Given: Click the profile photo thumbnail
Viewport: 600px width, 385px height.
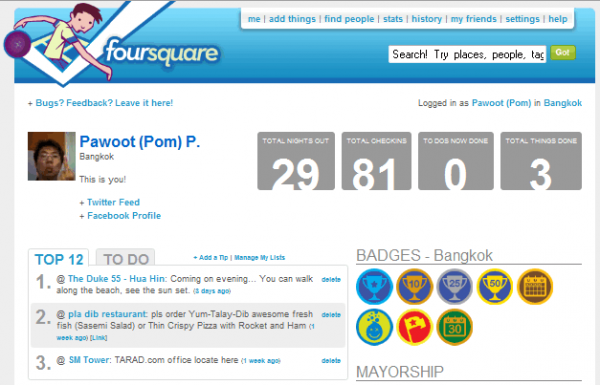Looking at the screenshot, I should click(52, 156).
